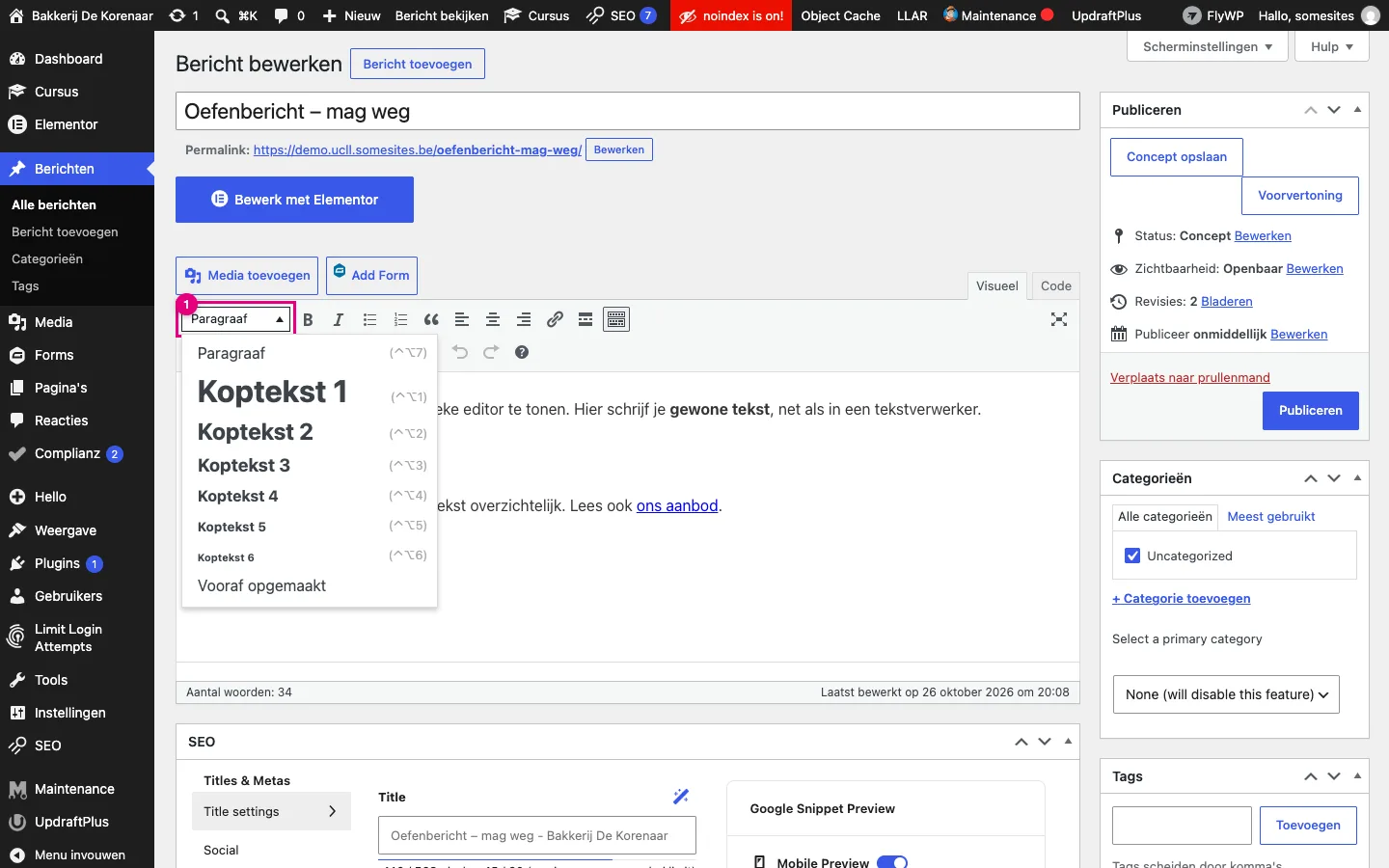The height and width of the screenshot is (868, 1389).
Task: Insert the Read More tag
Action: point(586,319)
